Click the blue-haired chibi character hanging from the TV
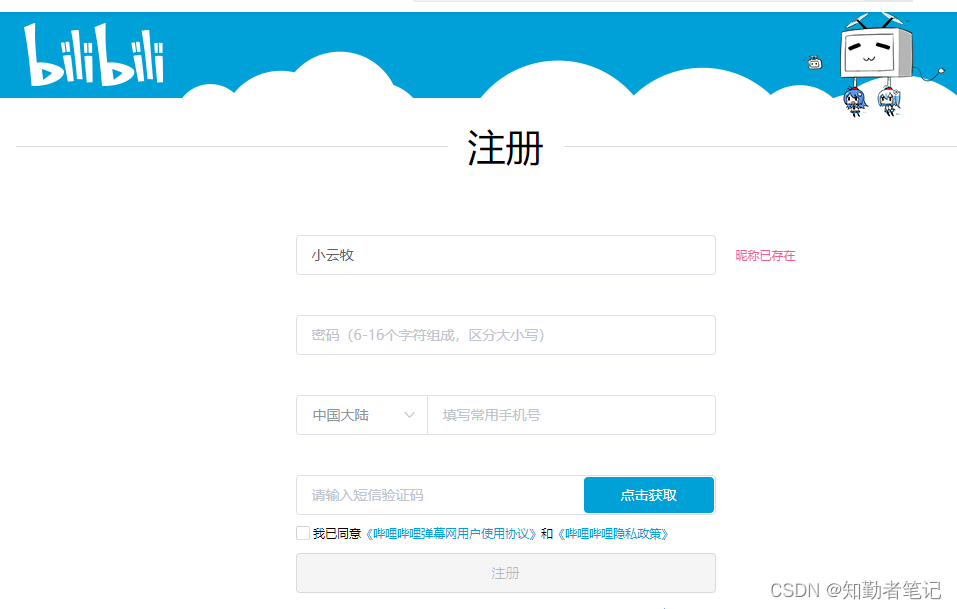957x609 pixels. pyautogui.click(x=855, y=98)
